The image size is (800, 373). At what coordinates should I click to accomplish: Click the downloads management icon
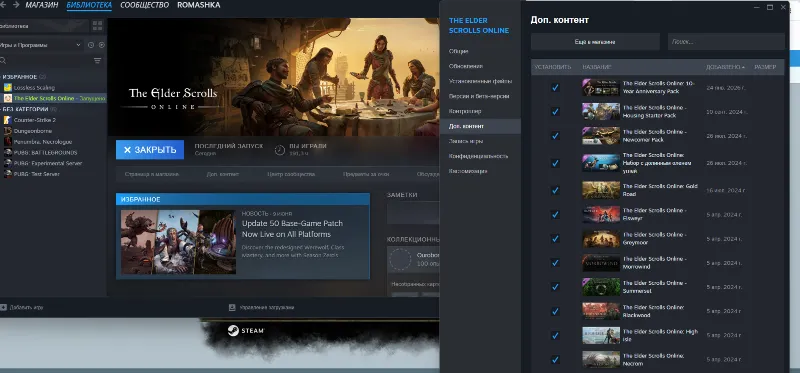point(232,307)
